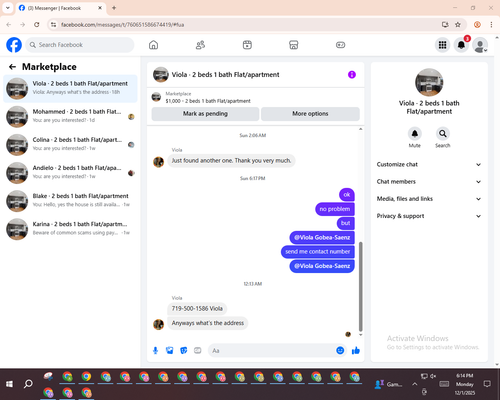Open Windows action center notifications icon

coord(487,384)
